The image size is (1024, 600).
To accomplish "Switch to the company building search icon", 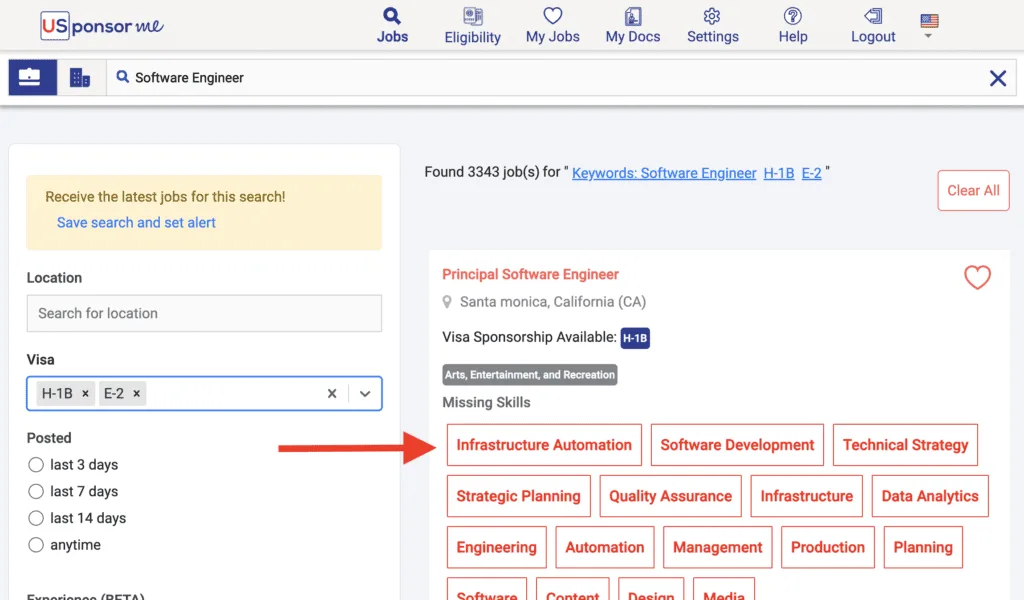I will tap(80, 78).
